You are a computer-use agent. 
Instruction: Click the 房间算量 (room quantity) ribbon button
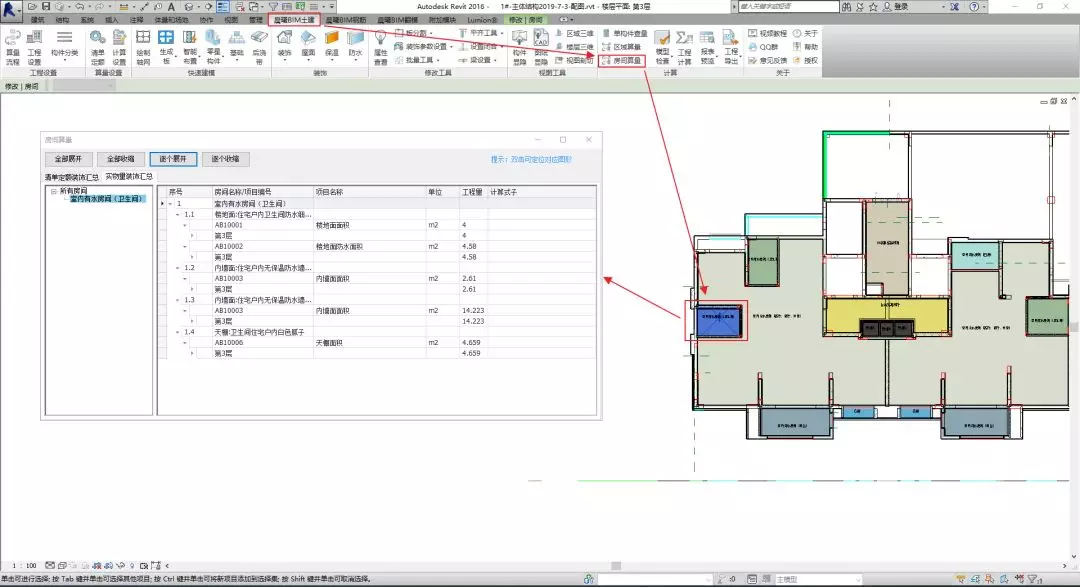tap(622, 61)
